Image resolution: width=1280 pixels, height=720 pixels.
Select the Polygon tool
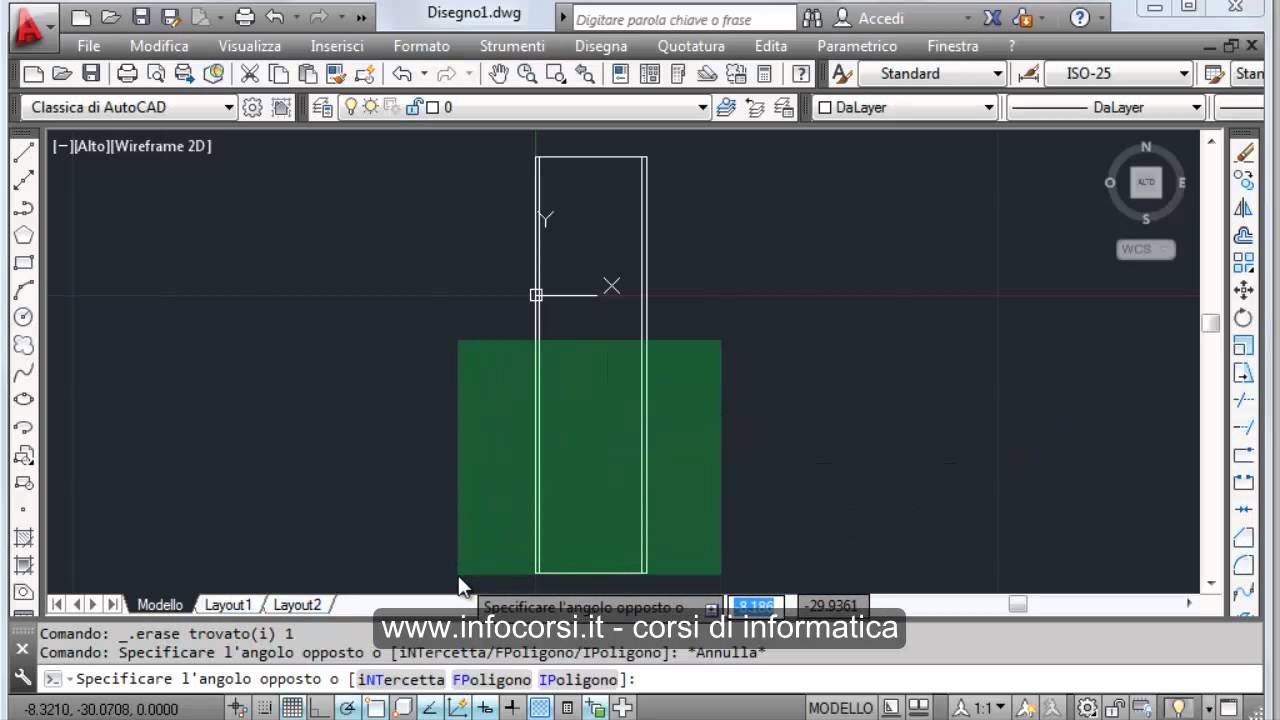[x=23, y=235]
